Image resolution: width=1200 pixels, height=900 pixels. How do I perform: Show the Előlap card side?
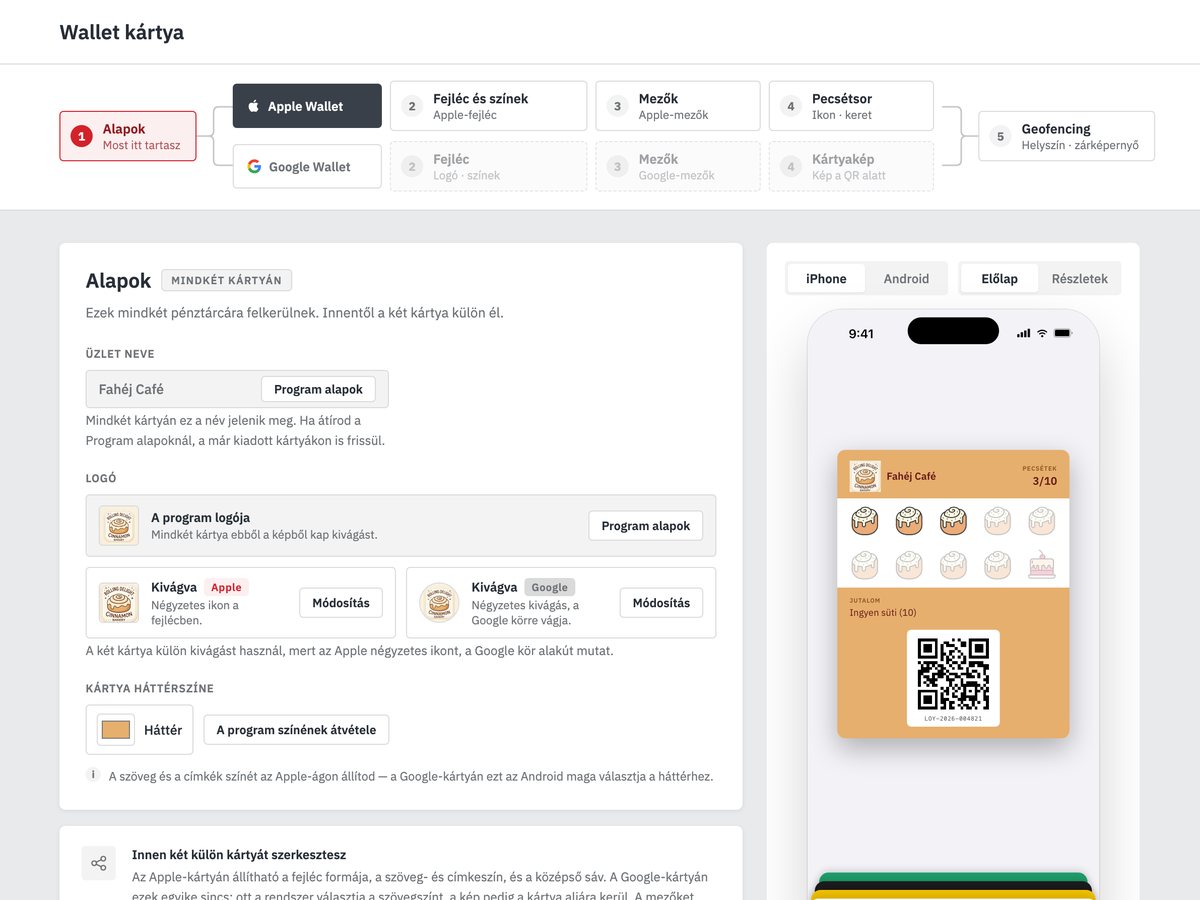tap(999, 279)
